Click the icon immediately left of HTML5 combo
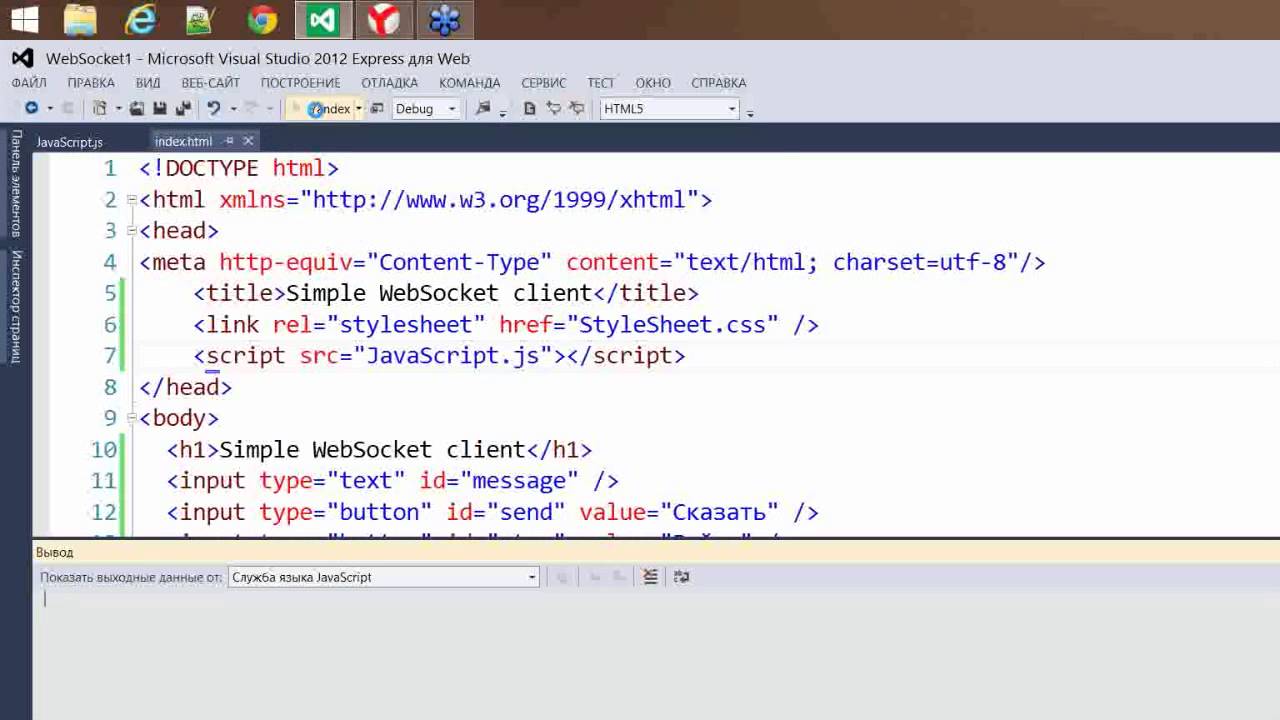The image size is (1280, 720). pyautogui.click(x=577, y=108)
